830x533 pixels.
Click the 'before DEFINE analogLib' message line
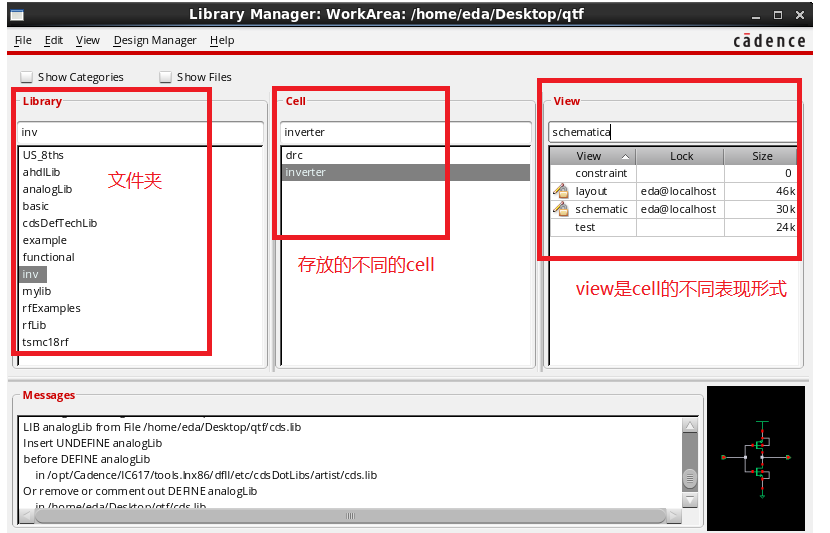[87, 459]
